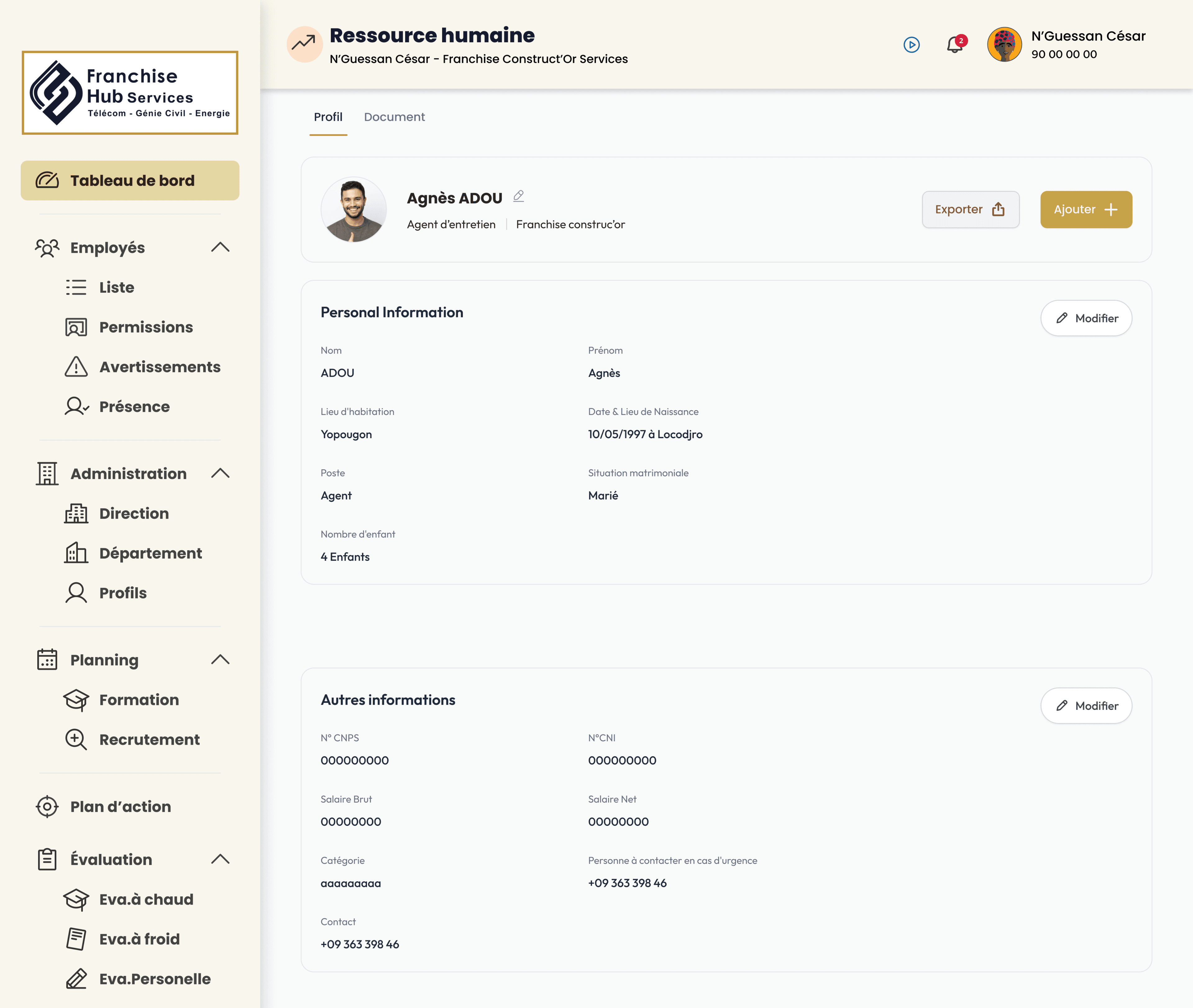1193x1008 pixels.
Task: Click Agnès ADOU's profile photo
Action: 354,210
